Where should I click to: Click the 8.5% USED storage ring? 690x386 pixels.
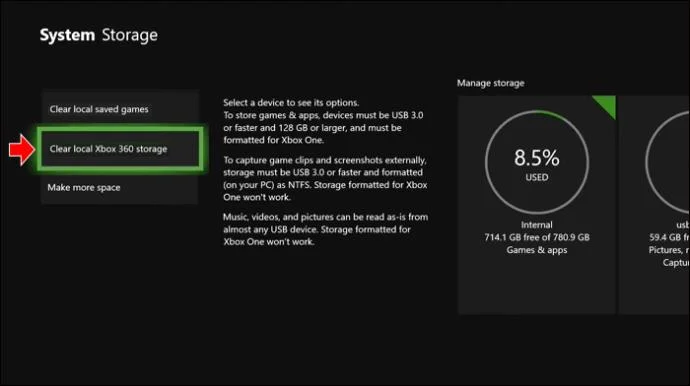[x=537, y=162]
